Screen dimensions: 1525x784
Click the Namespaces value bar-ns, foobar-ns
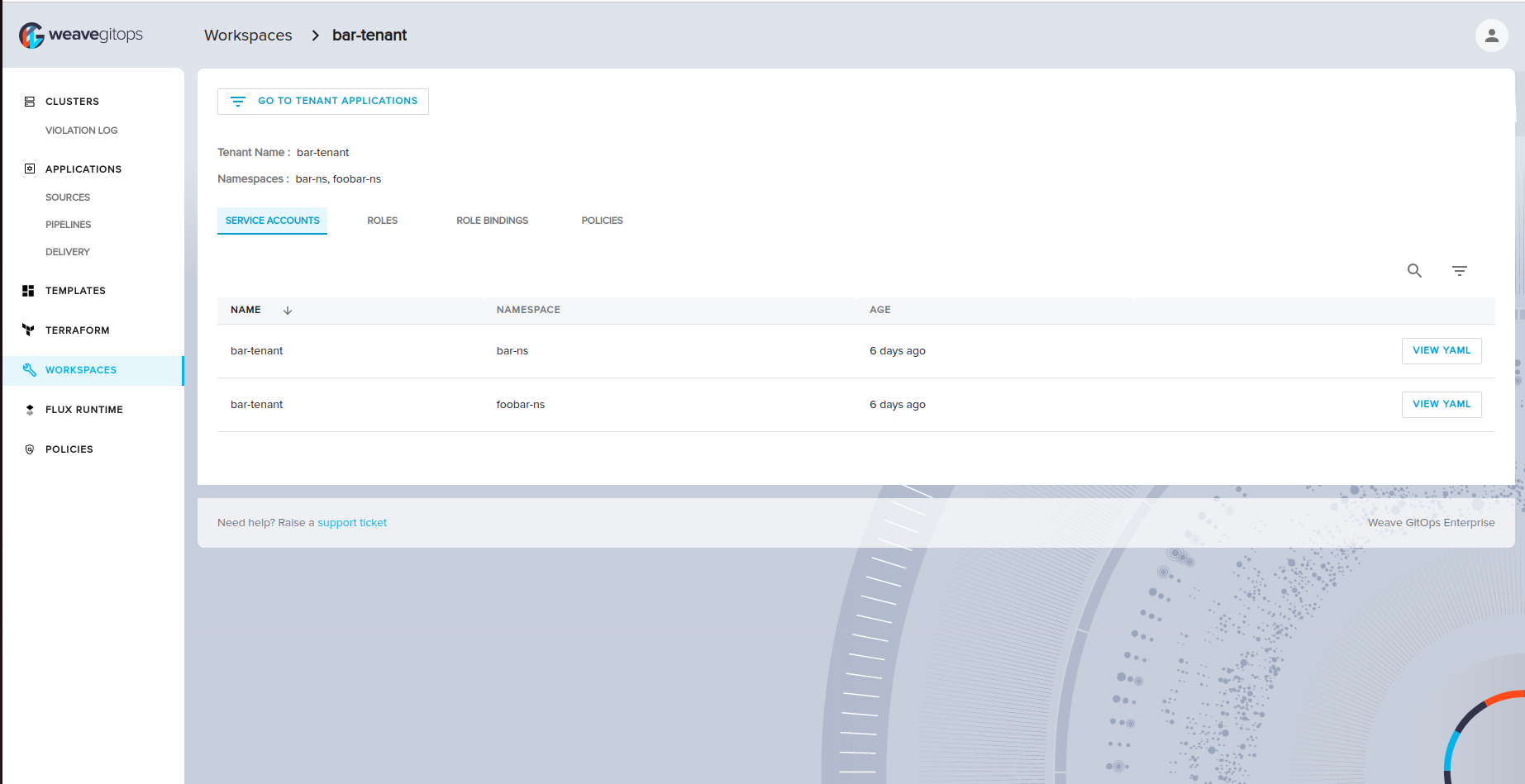pos(338,179)
